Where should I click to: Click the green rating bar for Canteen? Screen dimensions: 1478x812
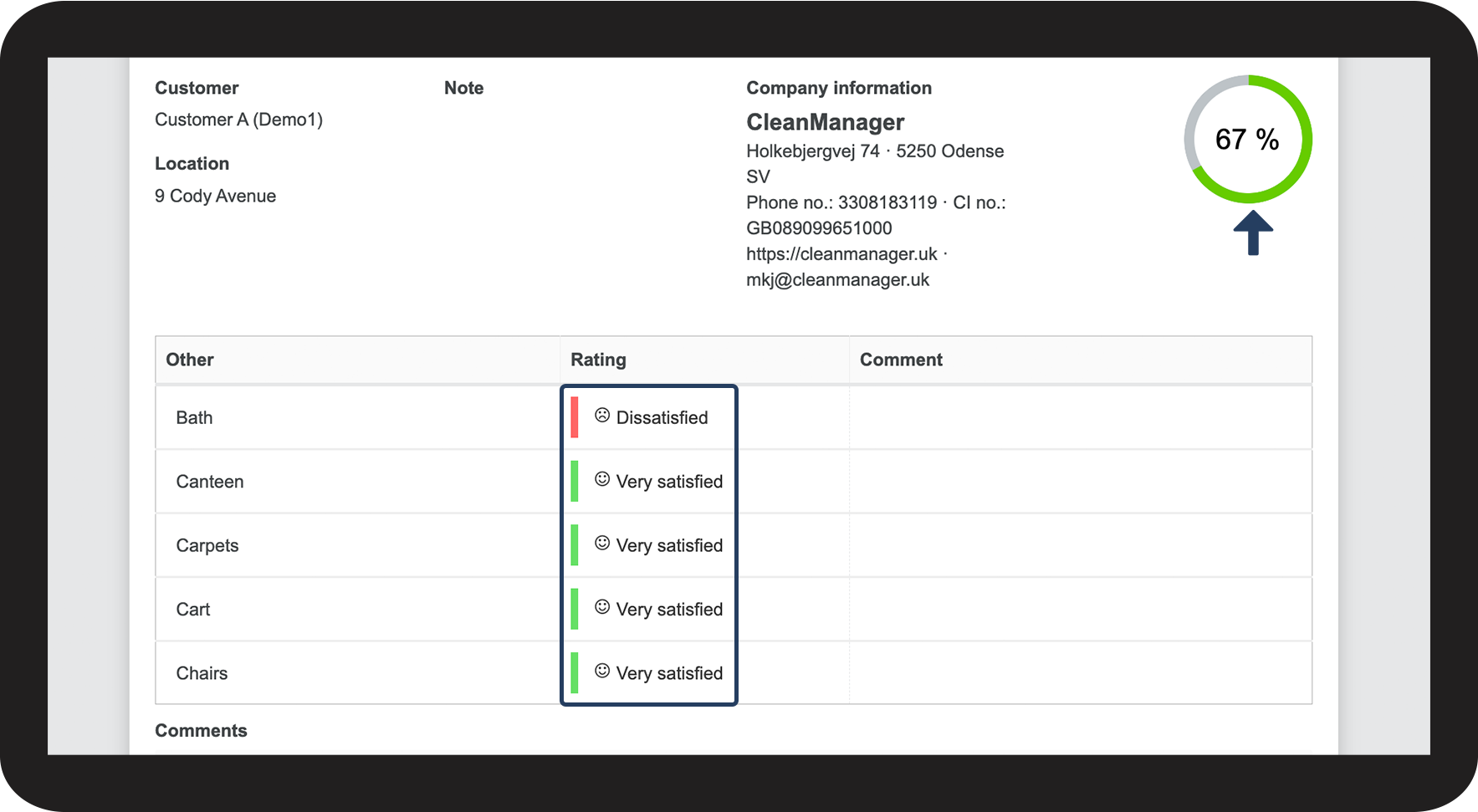coord(575,482)
